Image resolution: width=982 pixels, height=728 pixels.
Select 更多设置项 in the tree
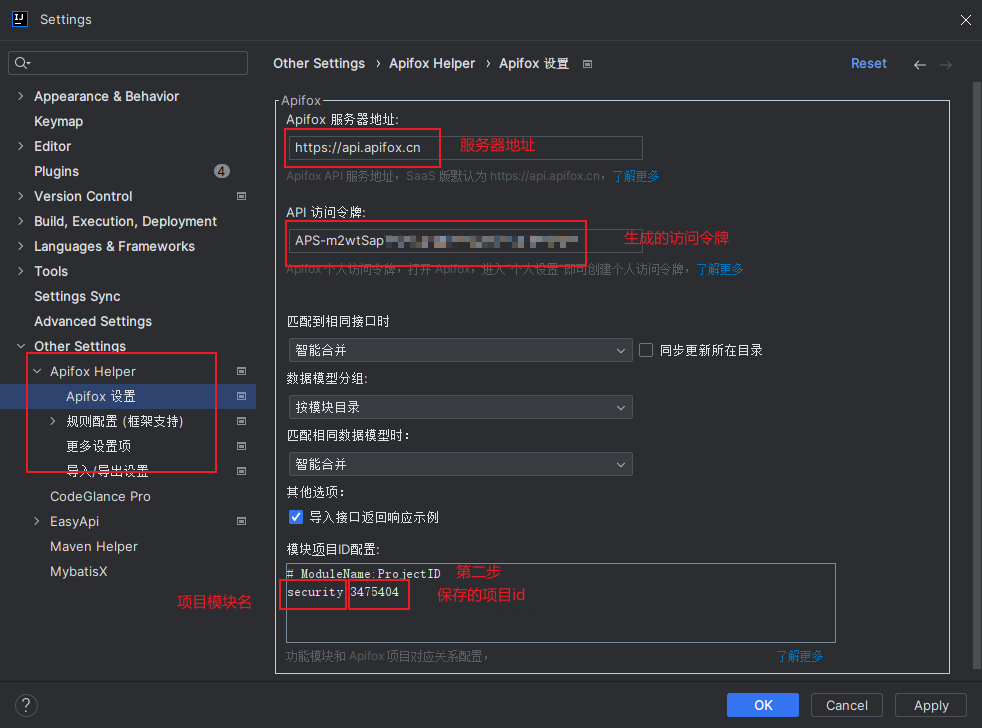coord(98,446)
